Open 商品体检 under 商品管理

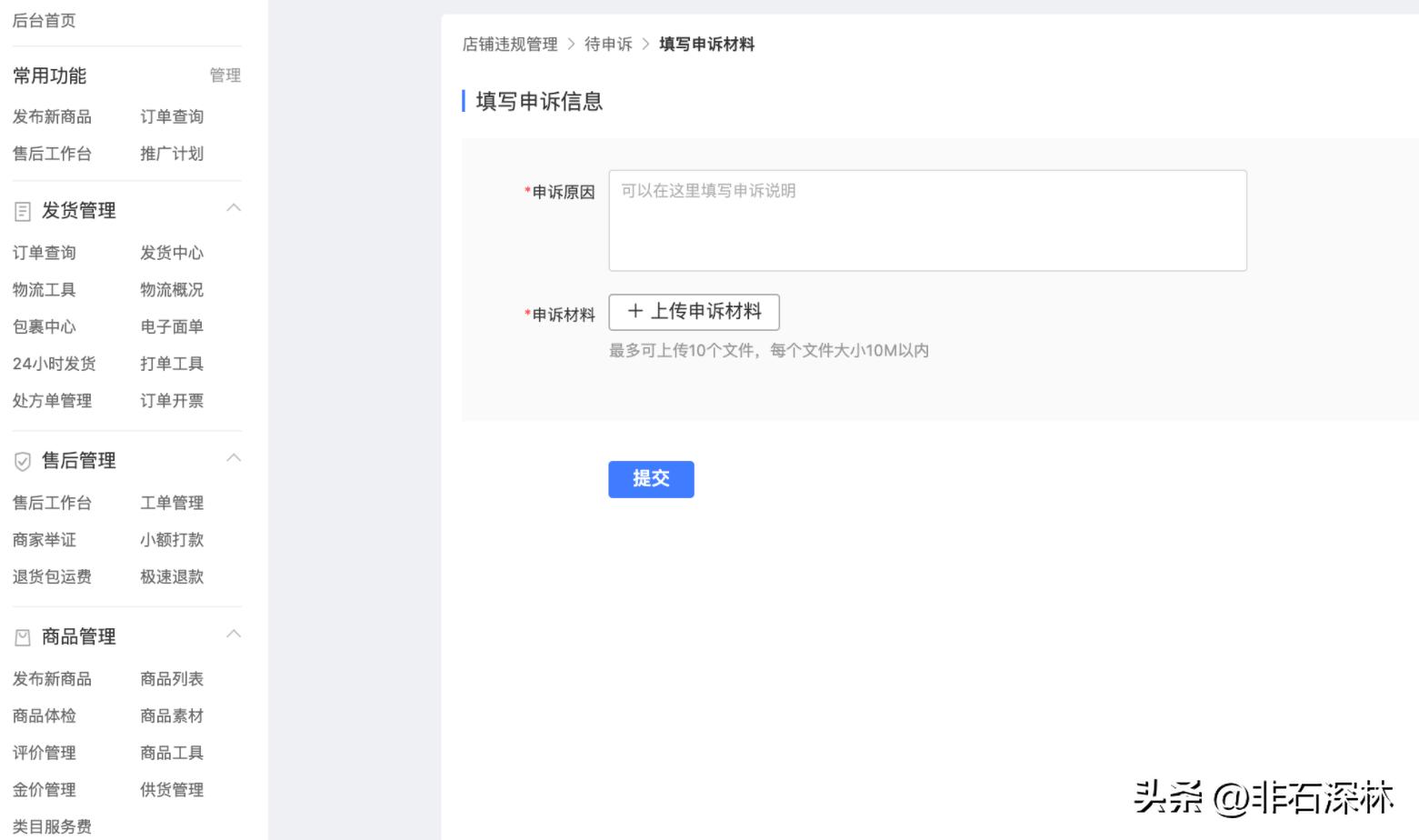tap(44, 715)
